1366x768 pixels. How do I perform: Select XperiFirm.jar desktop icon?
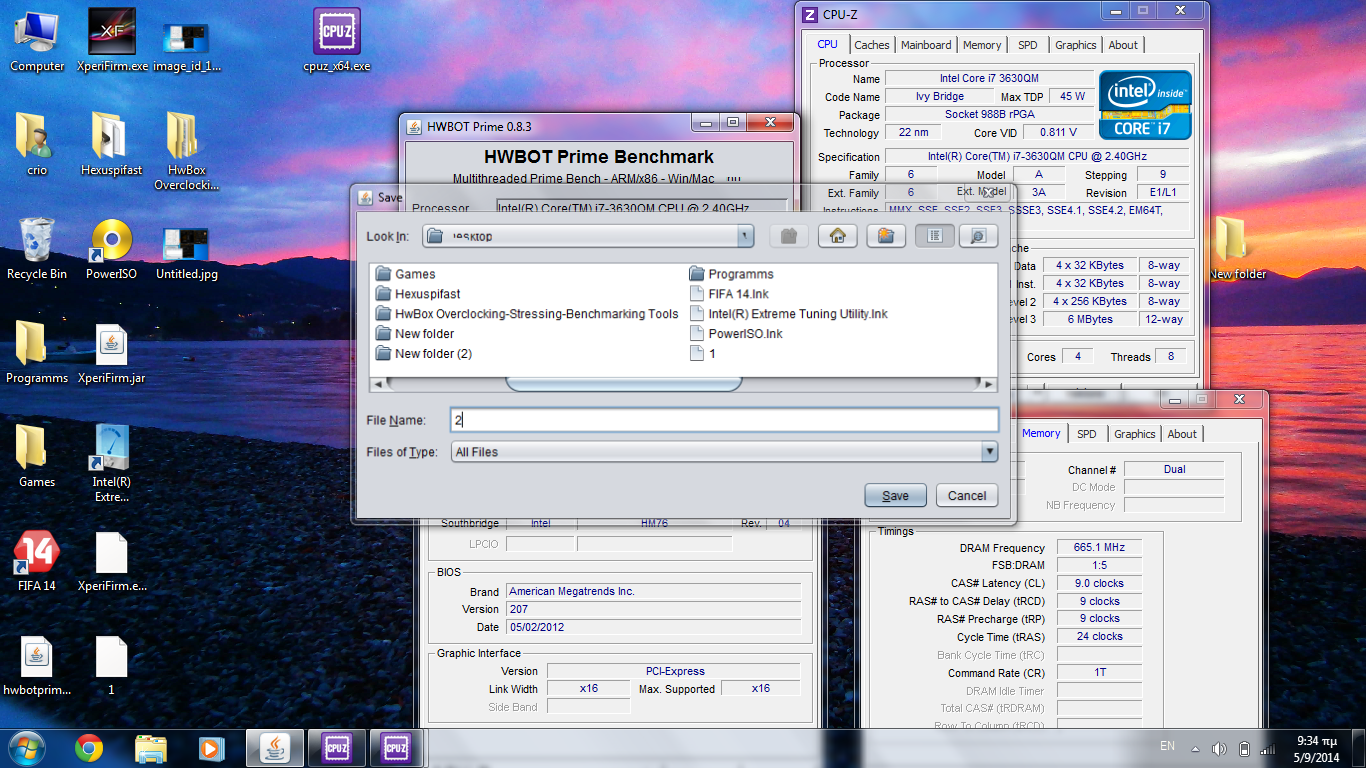[x=112, y=352]
